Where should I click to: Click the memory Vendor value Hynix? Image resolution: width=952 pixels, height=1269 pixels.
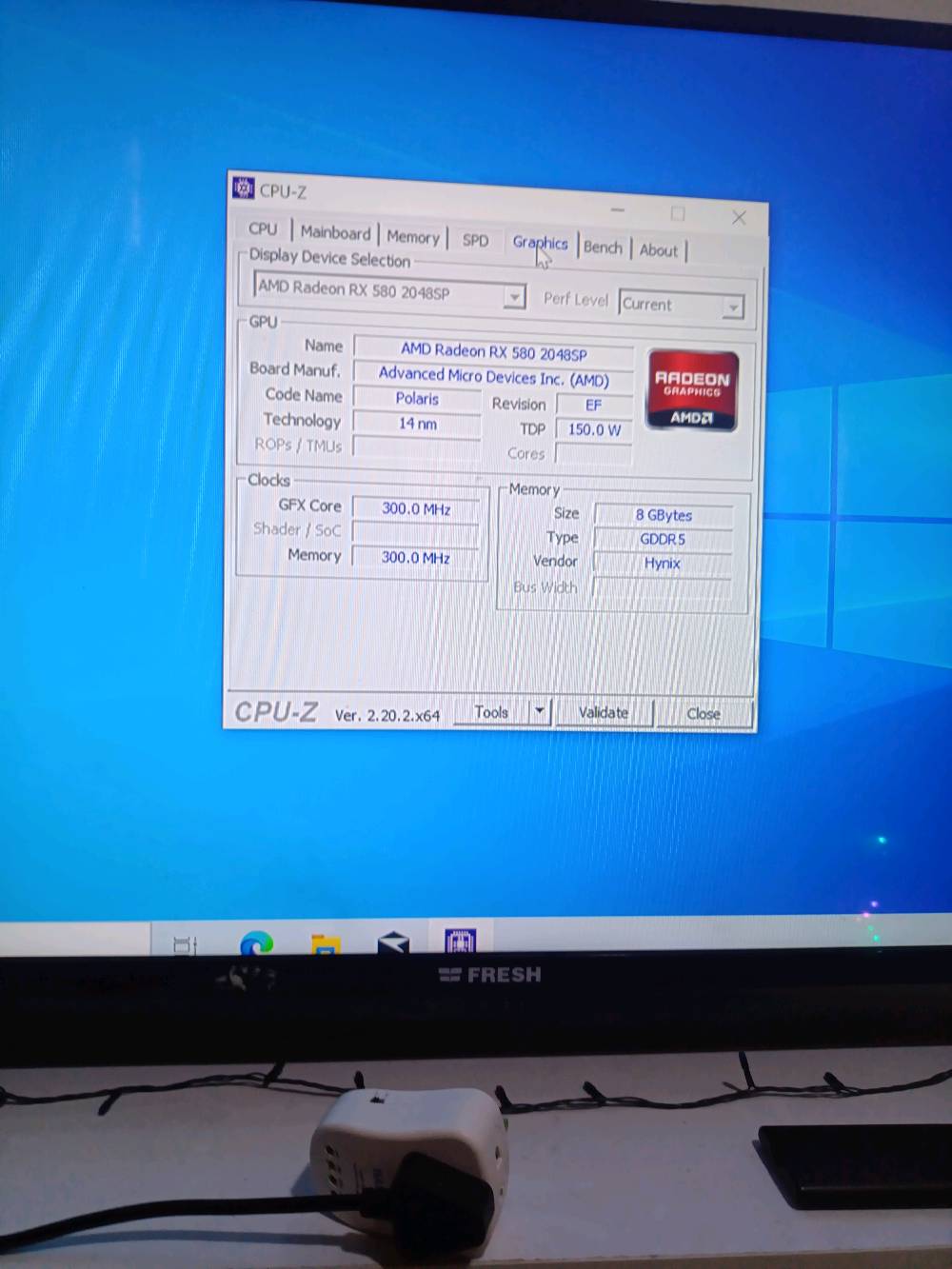coord(663,564)
